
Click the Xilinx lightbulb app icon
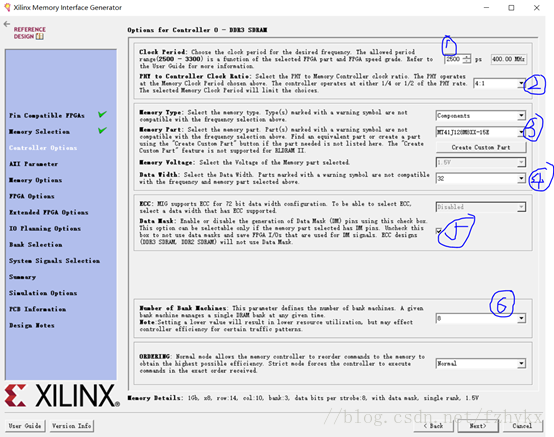coord(7,7)
